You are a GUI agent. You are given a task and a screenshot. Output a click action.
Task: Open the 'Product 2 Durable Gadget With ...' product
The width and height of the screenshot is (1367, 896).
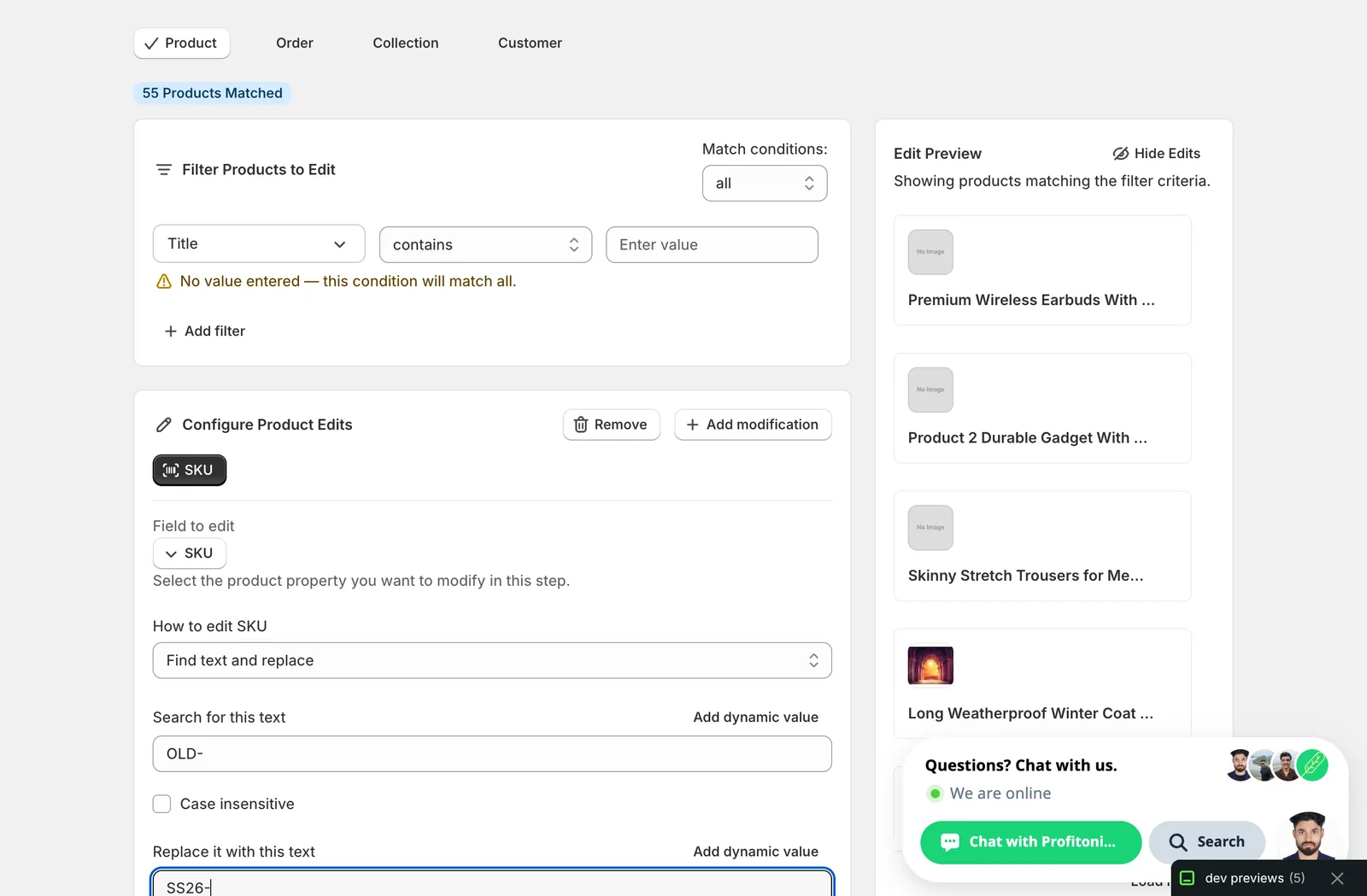1028,437
